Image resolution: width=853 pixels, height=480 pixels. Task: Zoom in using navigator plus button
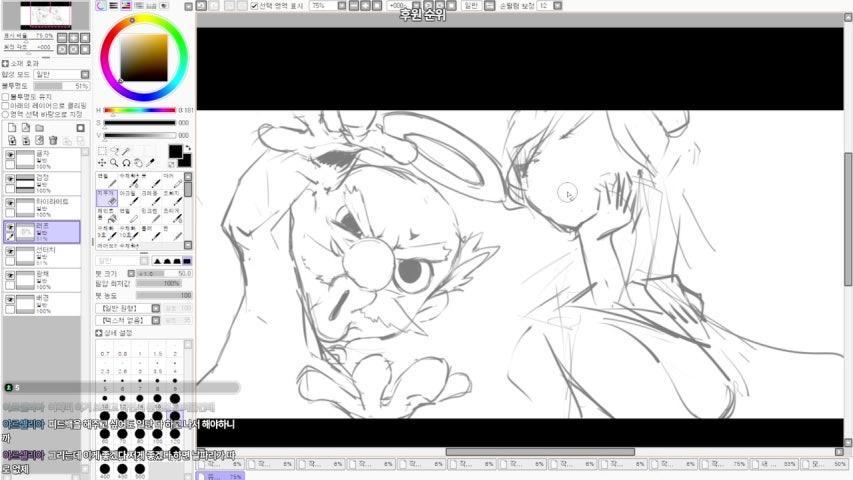click(73, 38)
